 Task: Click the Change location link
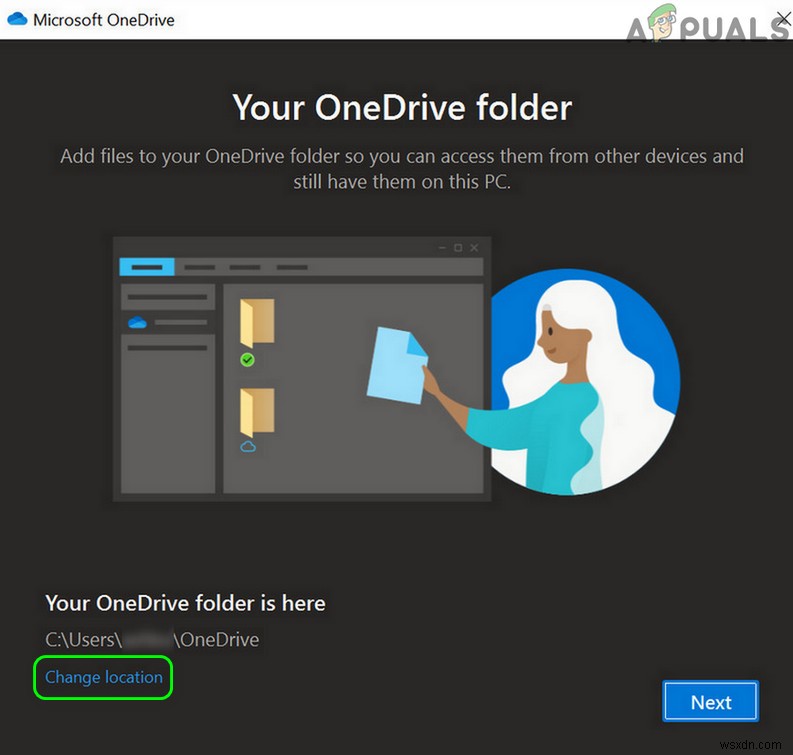coord(104,677)
